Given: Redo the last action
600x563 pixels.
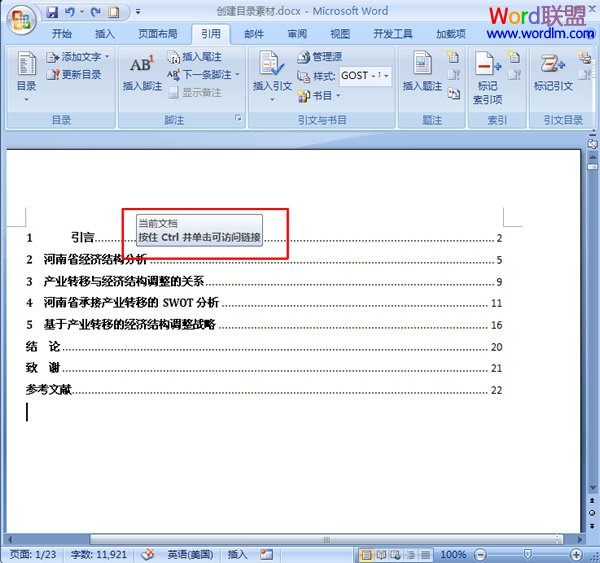Looking at the screenshot, I should coord(96,12).
